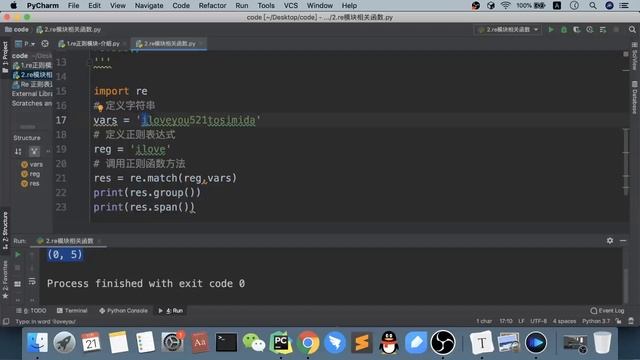The height and width of the screenshot is (360, 640).
Task: Click scroll-from-source target icon in Project panel
Action: [x=45, y=44]
